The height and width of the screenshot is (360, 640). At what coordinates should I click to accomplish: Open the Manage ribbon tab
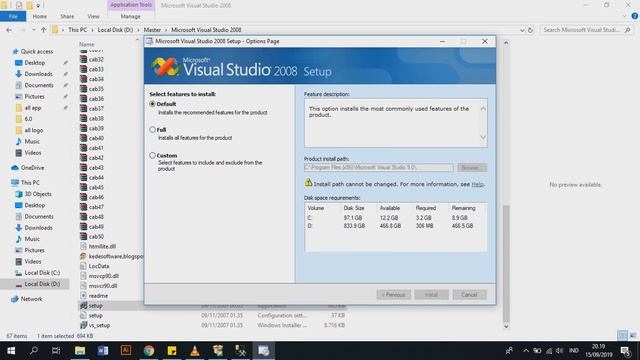131,16
